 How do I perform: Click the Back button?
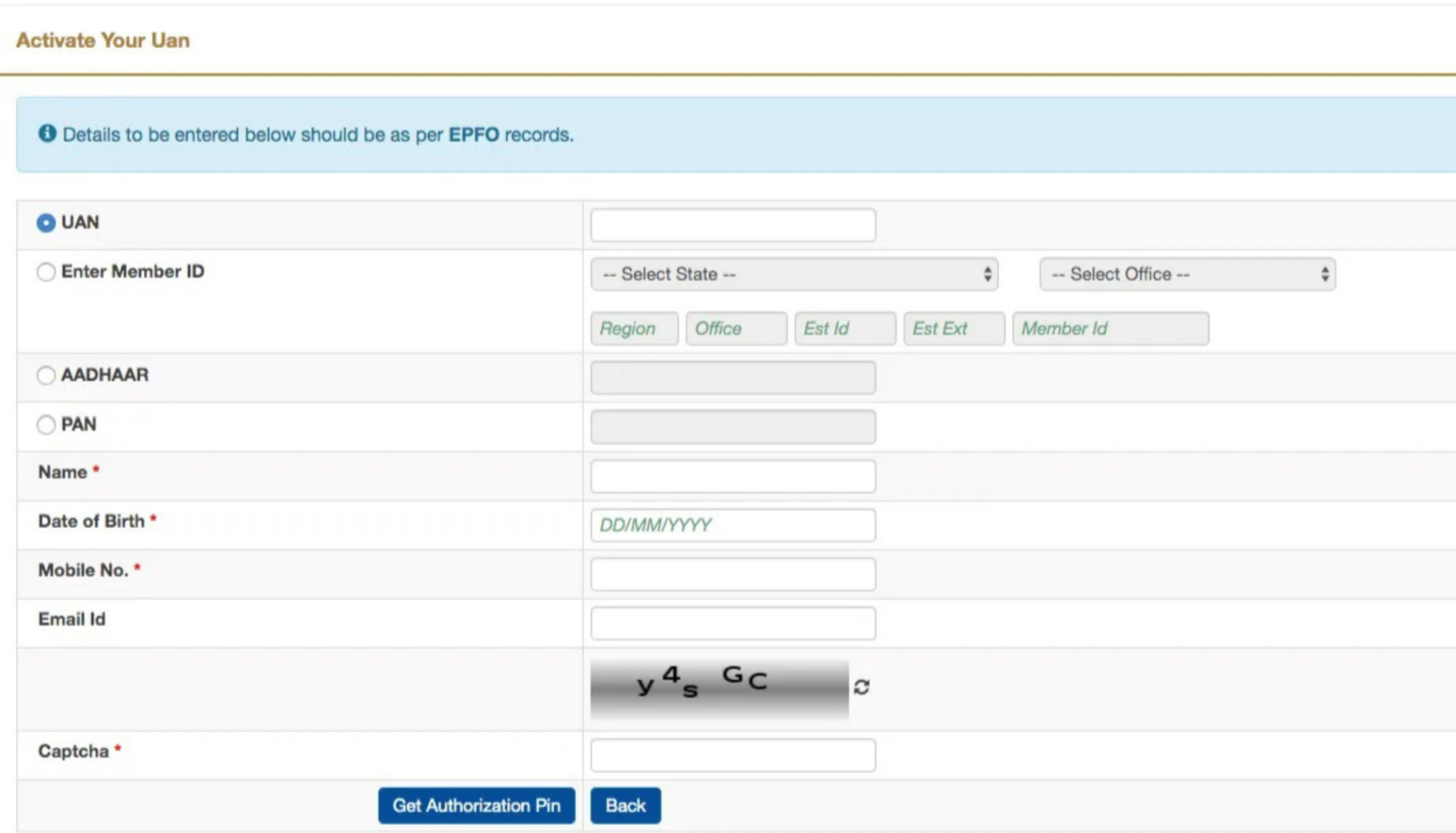point(625,806)
